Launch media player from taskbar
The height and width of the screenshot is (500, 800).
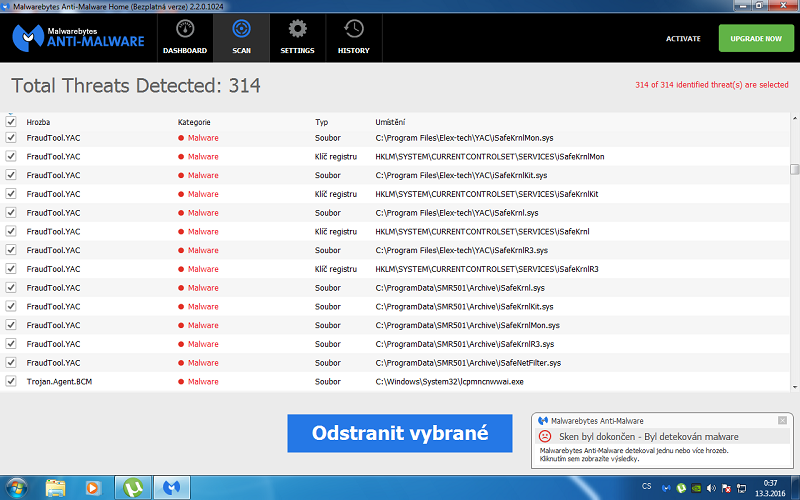(92, 488)
